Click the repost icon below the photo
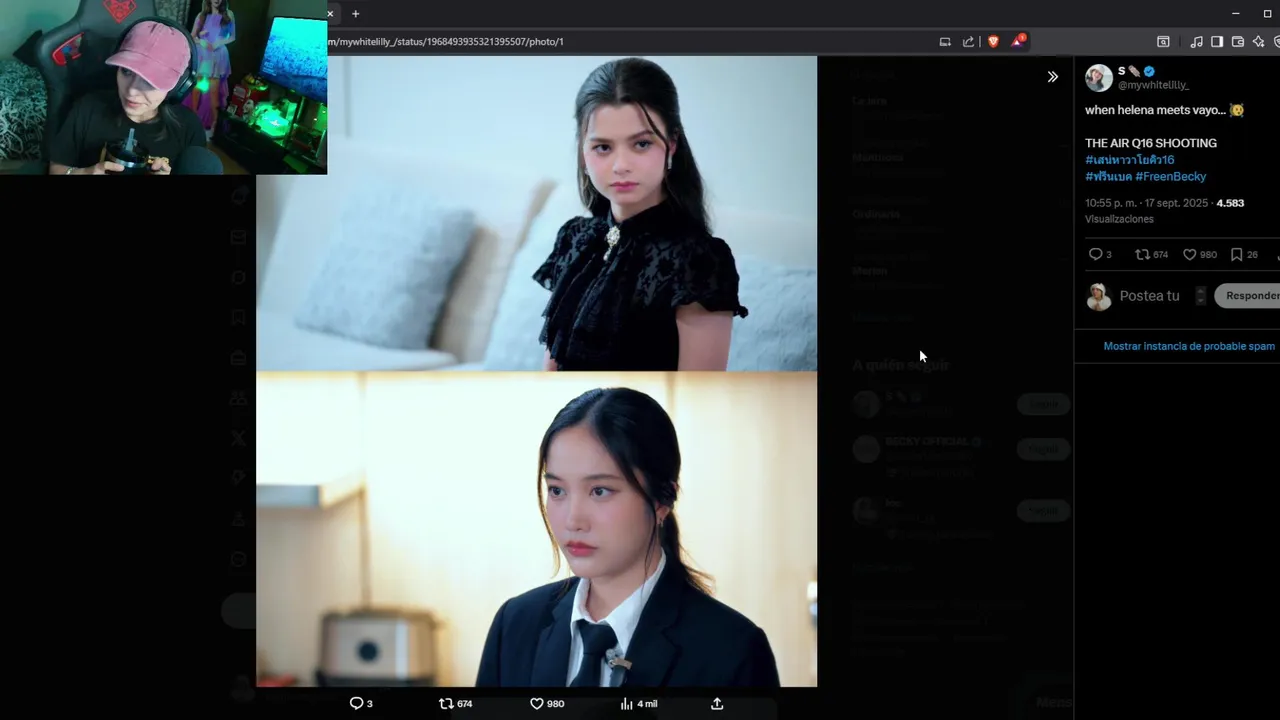The height and width of the screenshot is (720, 1280). coord(456,704)
